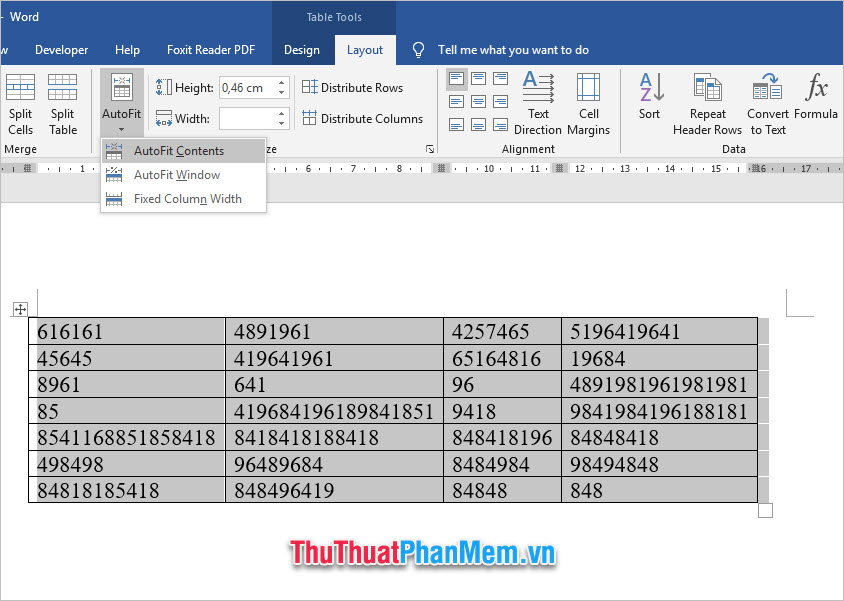The image size is (844, 601).
Task: Click Distribute Rows
Action: click(353, 87)
